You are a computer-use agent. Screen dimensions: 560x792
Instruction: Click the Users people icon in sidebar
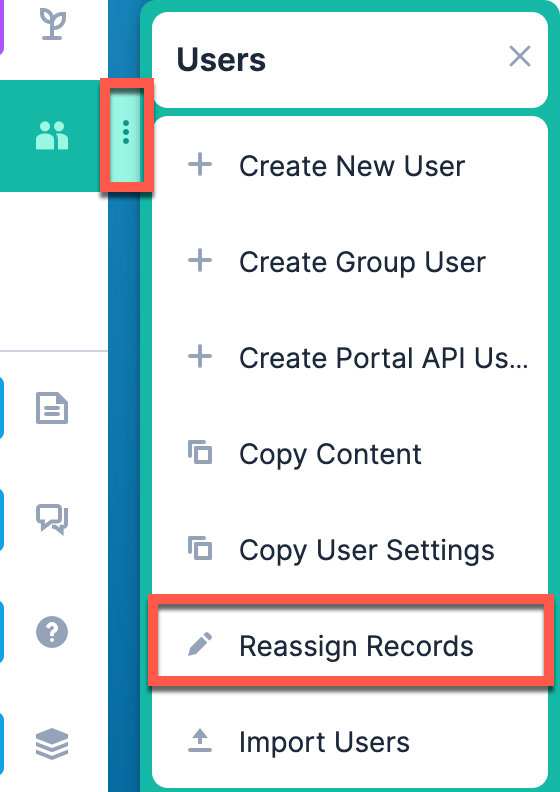(x=52, y=135)
